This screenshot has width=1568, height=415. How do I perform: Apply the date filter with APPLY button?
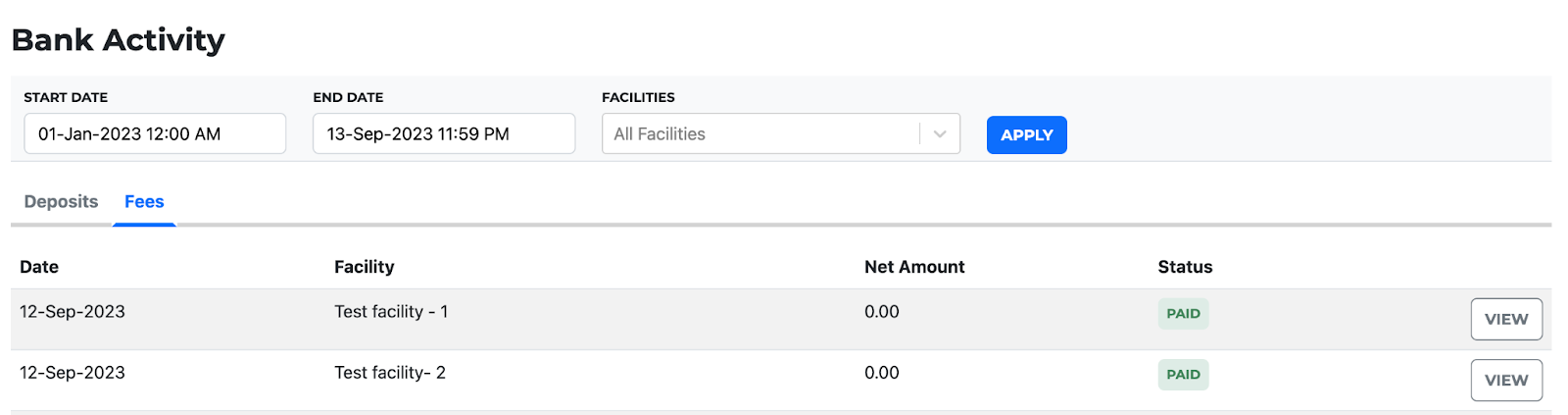pos(1027,135)
